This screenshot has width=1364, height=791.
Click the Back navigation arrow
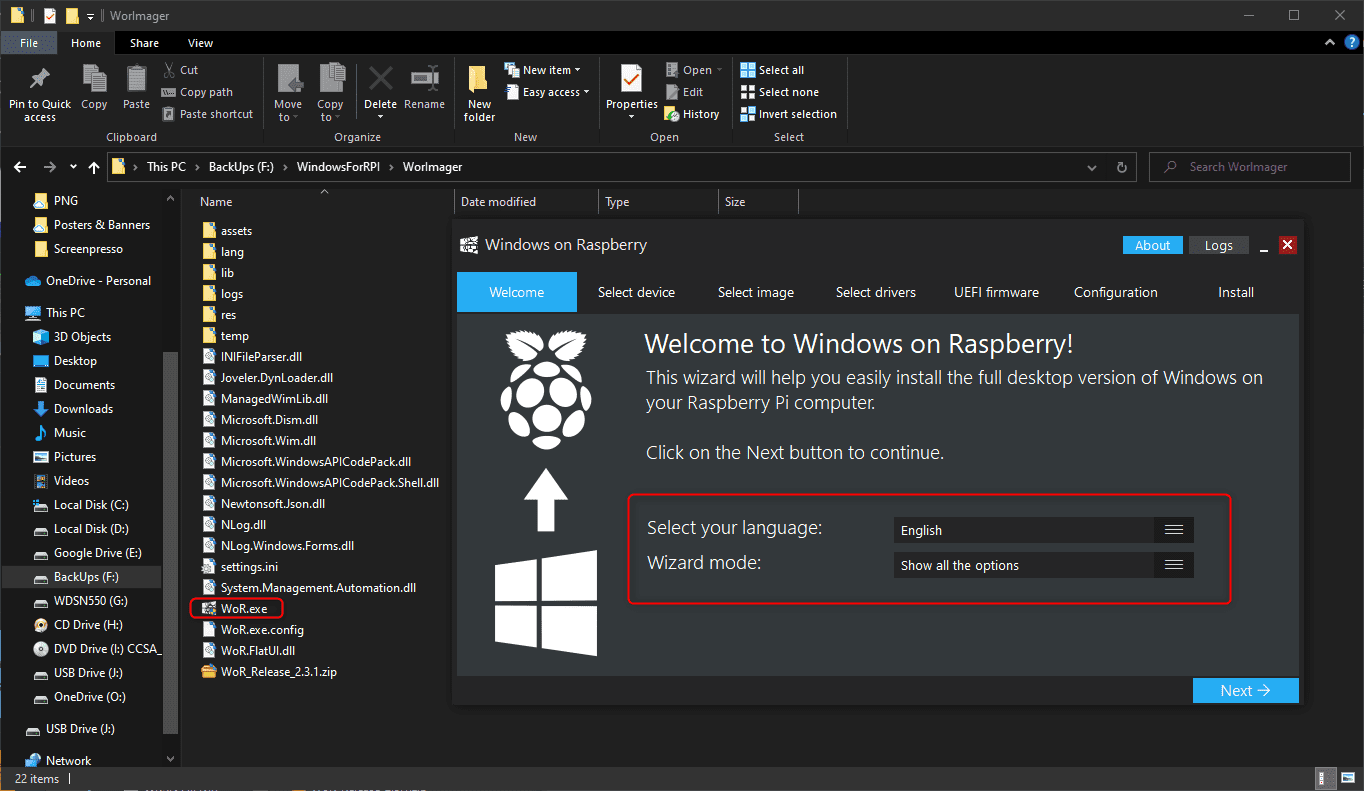point(21,167)
